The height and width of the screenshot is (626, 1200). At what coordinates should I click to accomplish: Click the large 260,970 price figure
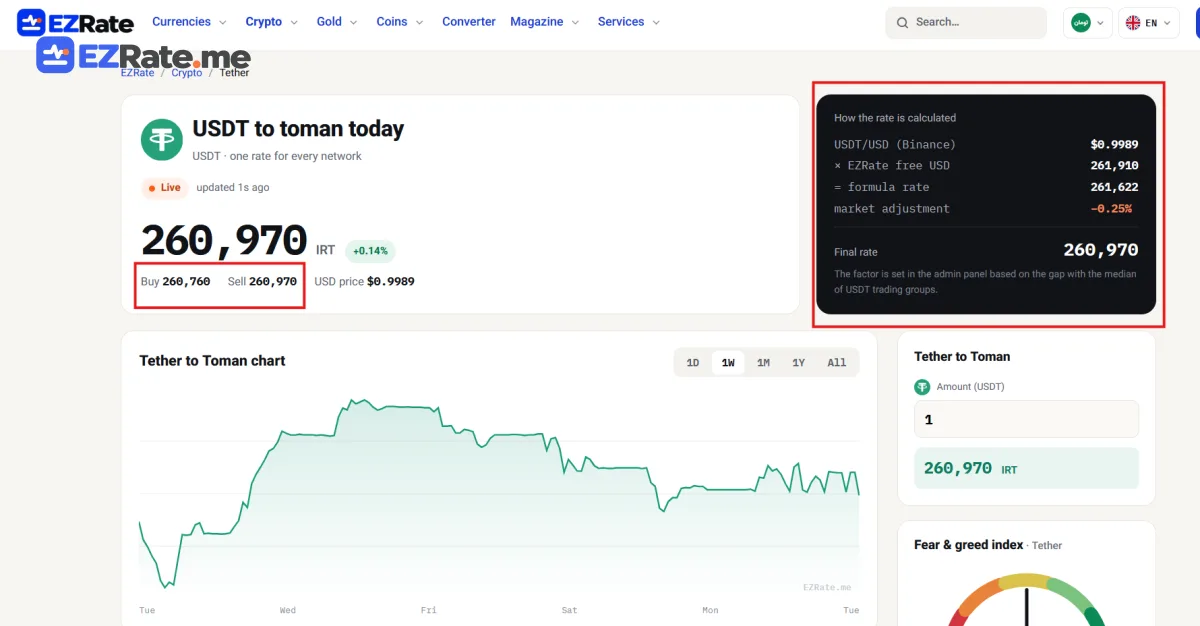(224, 241)
